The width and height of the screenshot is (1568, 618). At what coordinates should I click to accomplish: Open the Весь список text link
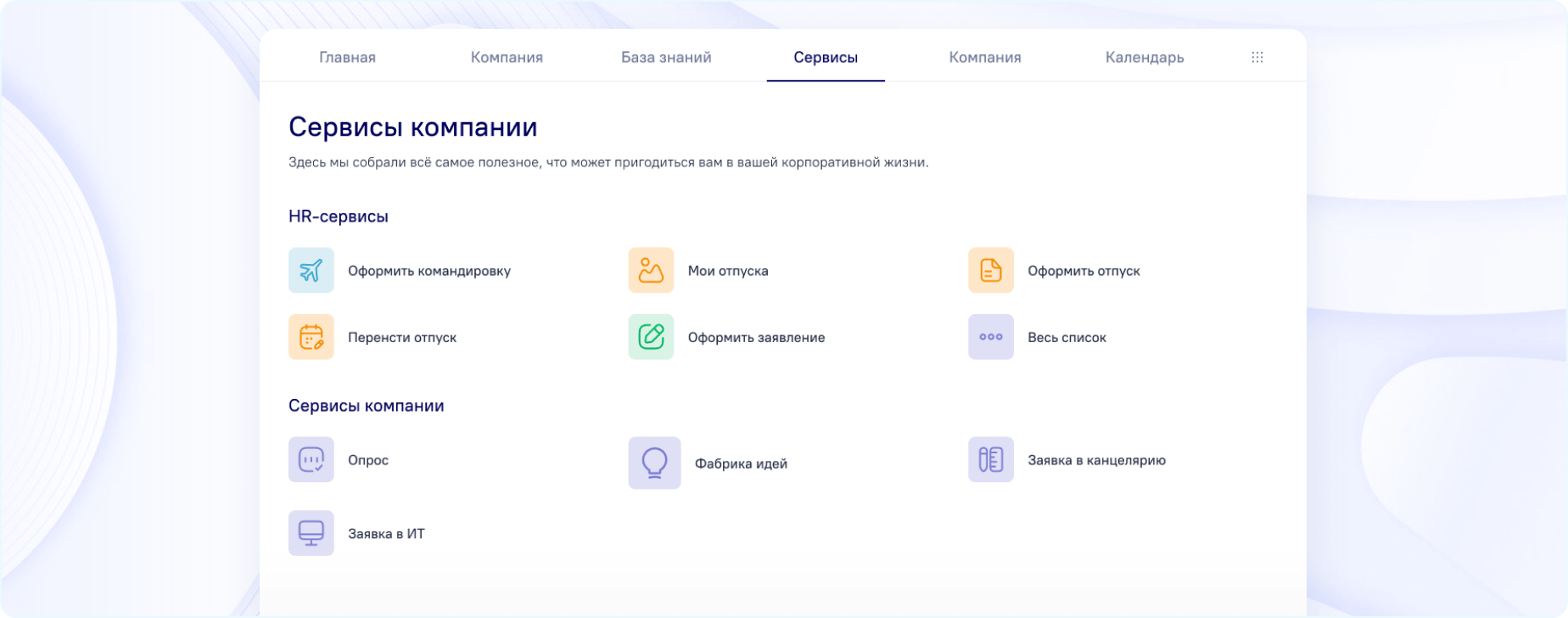coord(1067,338)
